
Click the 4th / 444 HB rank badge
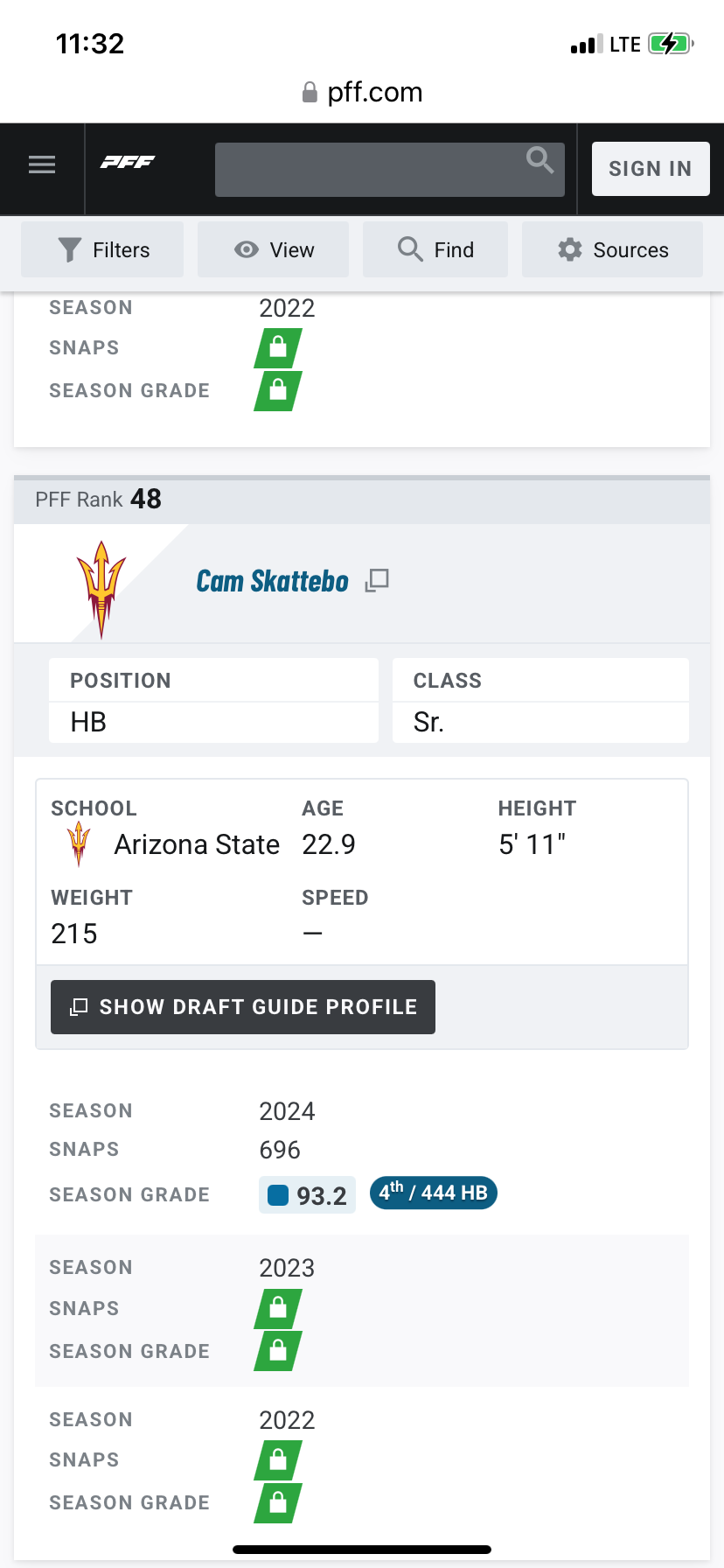coord(433,1193)
